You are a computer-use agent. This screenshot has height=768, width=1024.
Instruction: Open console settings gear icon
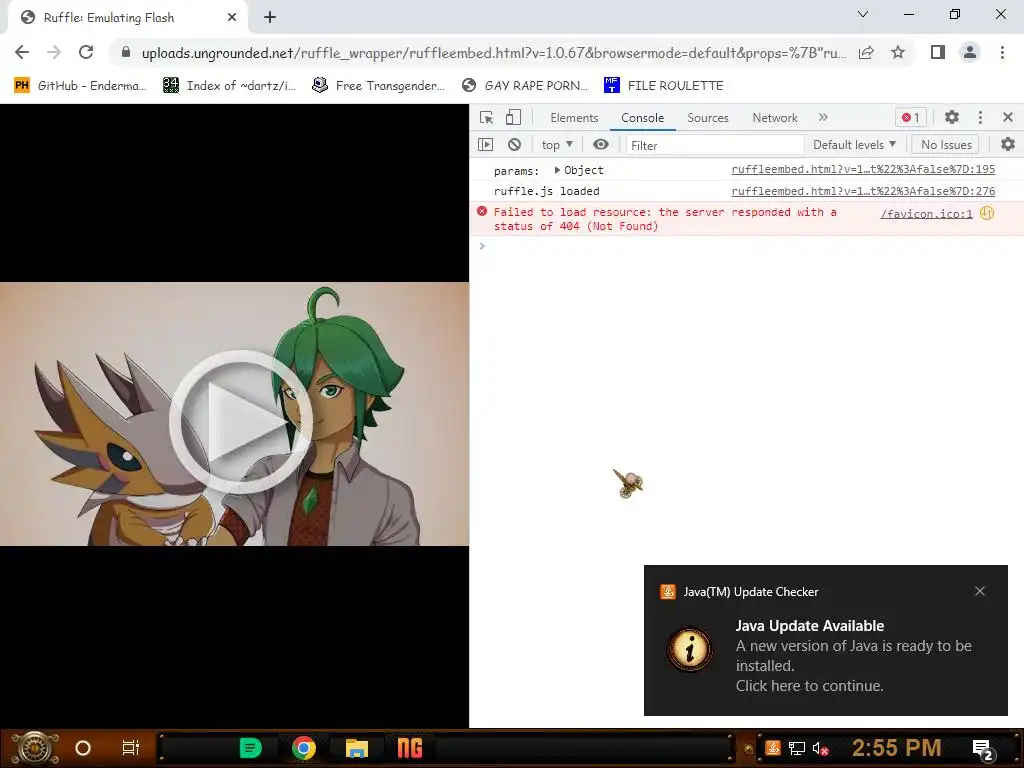[1008, 144]
